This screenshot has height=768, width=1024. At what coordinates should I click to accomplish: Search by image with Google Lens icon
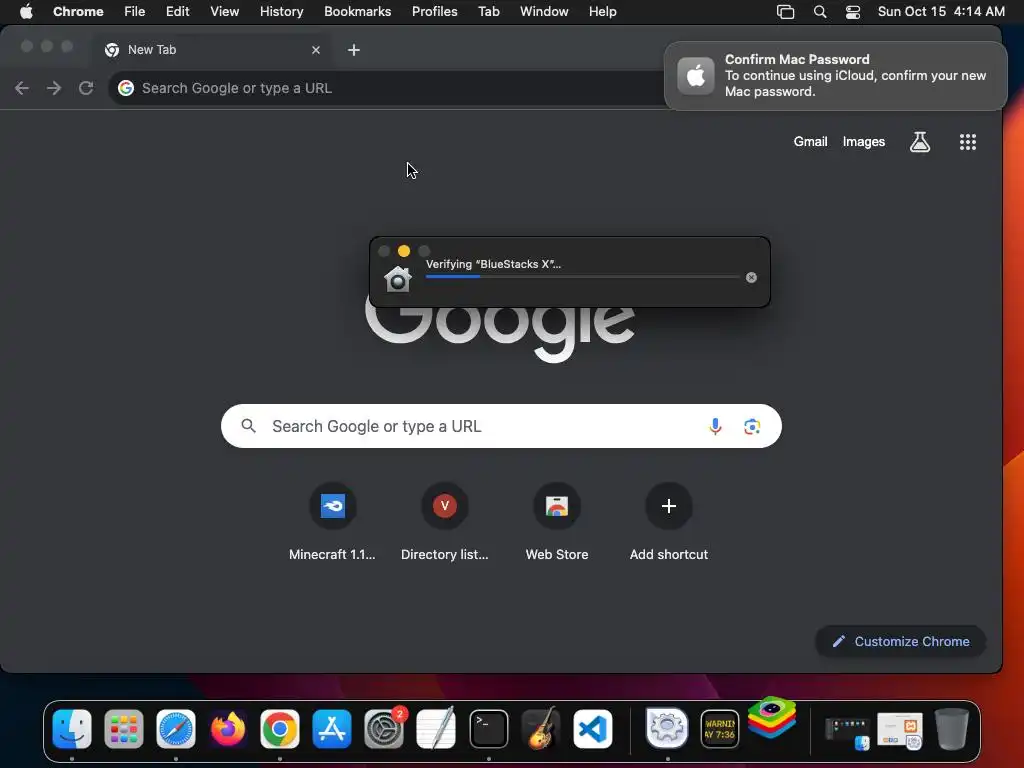click(752, 426)
